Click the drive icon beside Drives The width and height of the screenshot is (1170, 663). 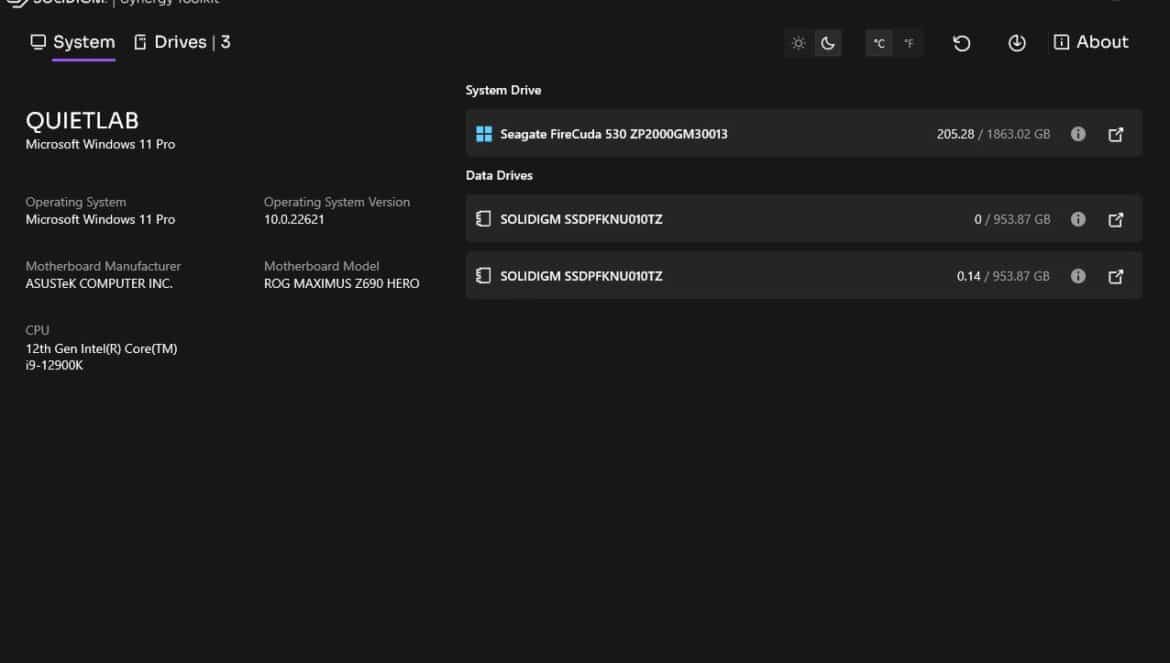point(140,43)
